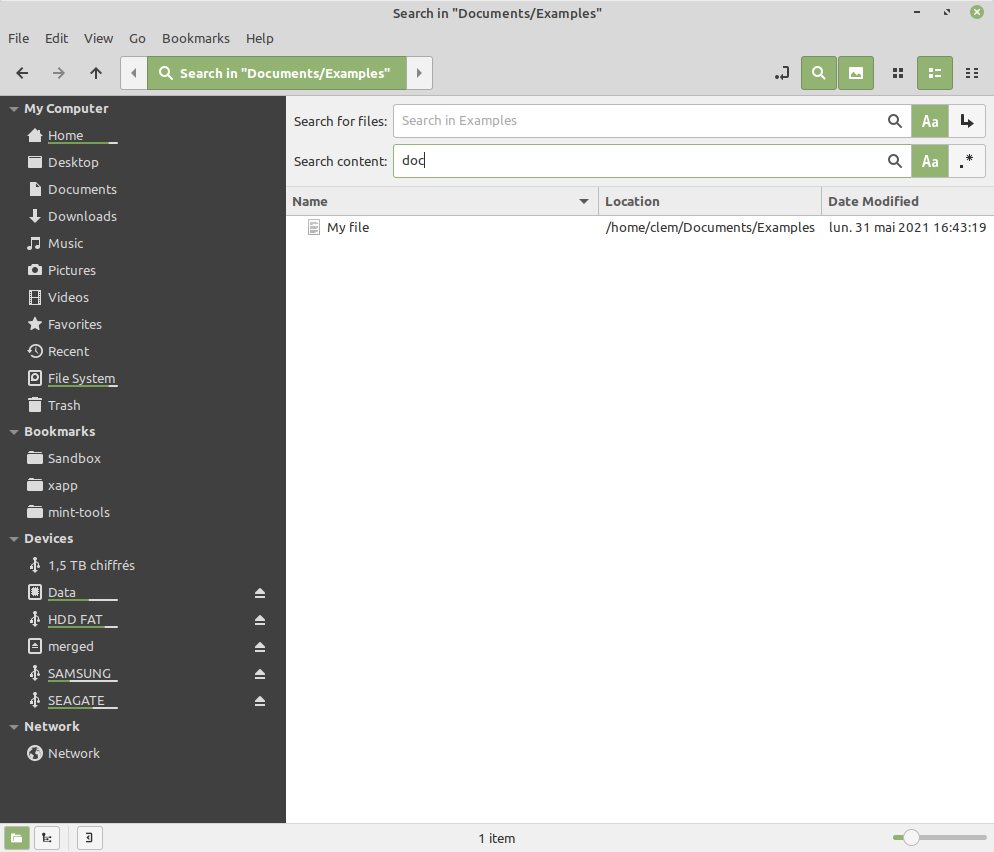Open the View menu
The height and width of the screenshot is (852, 994).
(98, 39)
